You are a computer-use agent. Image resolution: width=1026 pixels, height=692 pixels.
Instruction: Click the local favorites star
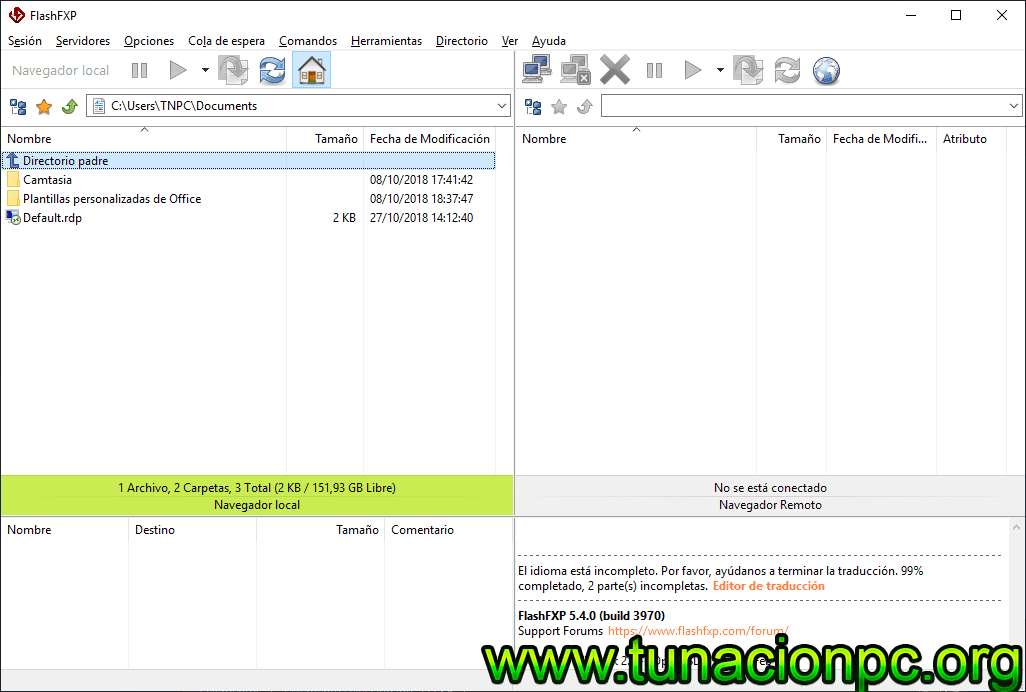click(44, 107)
